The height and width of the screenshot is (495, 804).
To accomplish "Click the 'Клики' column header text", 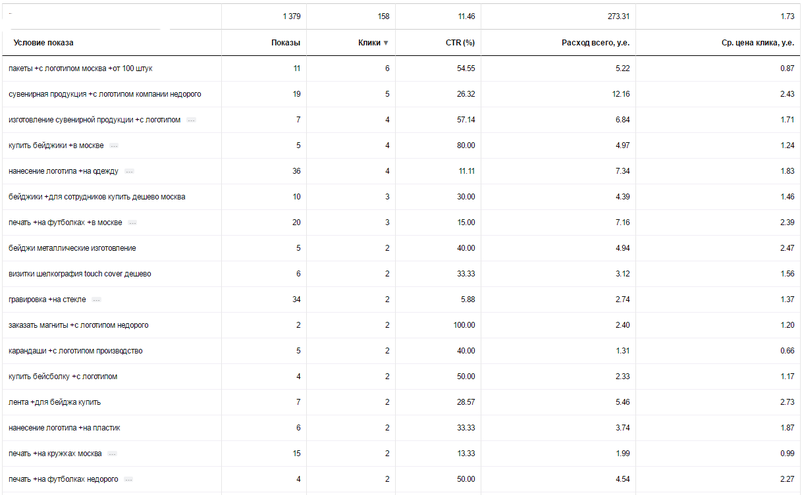I will tap(369, 43).
